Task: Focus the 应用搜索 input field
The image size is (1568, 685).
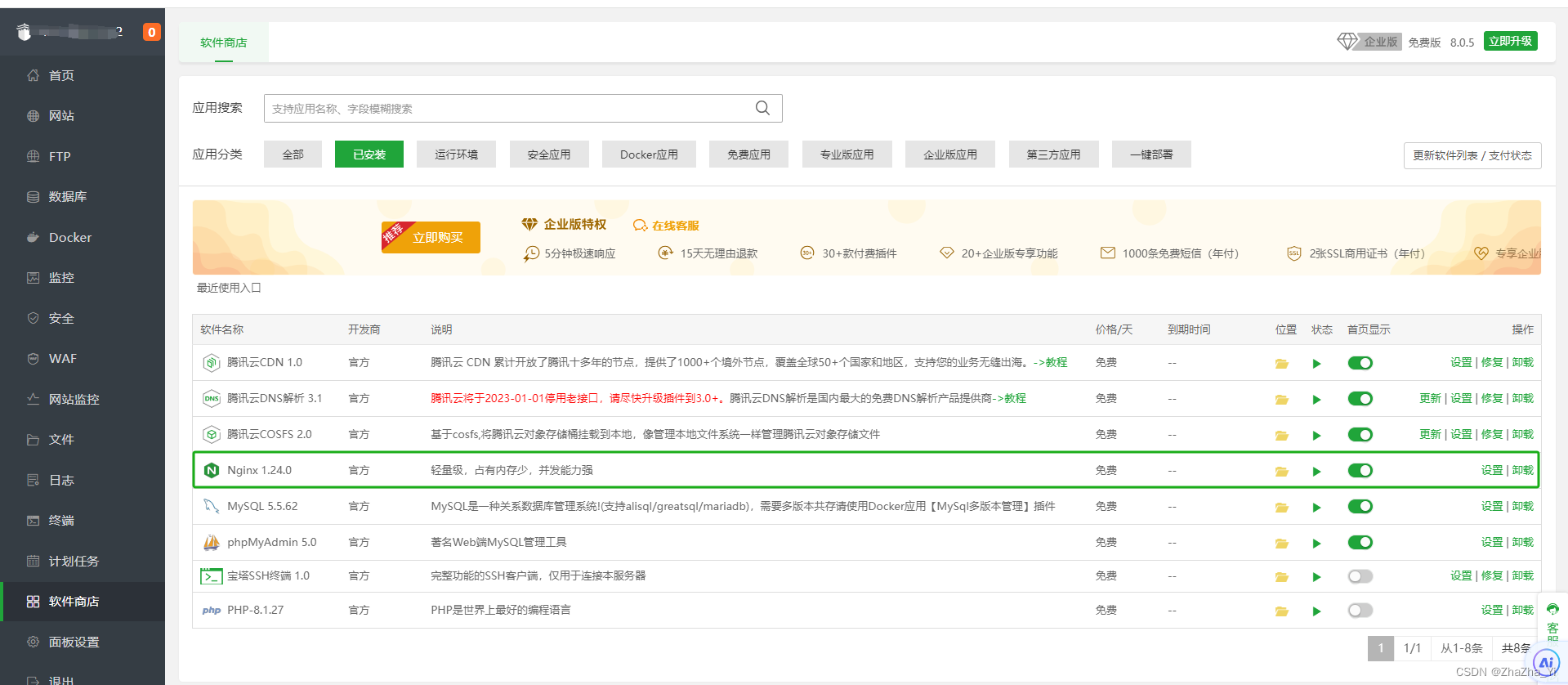Action: click(523, 108)
